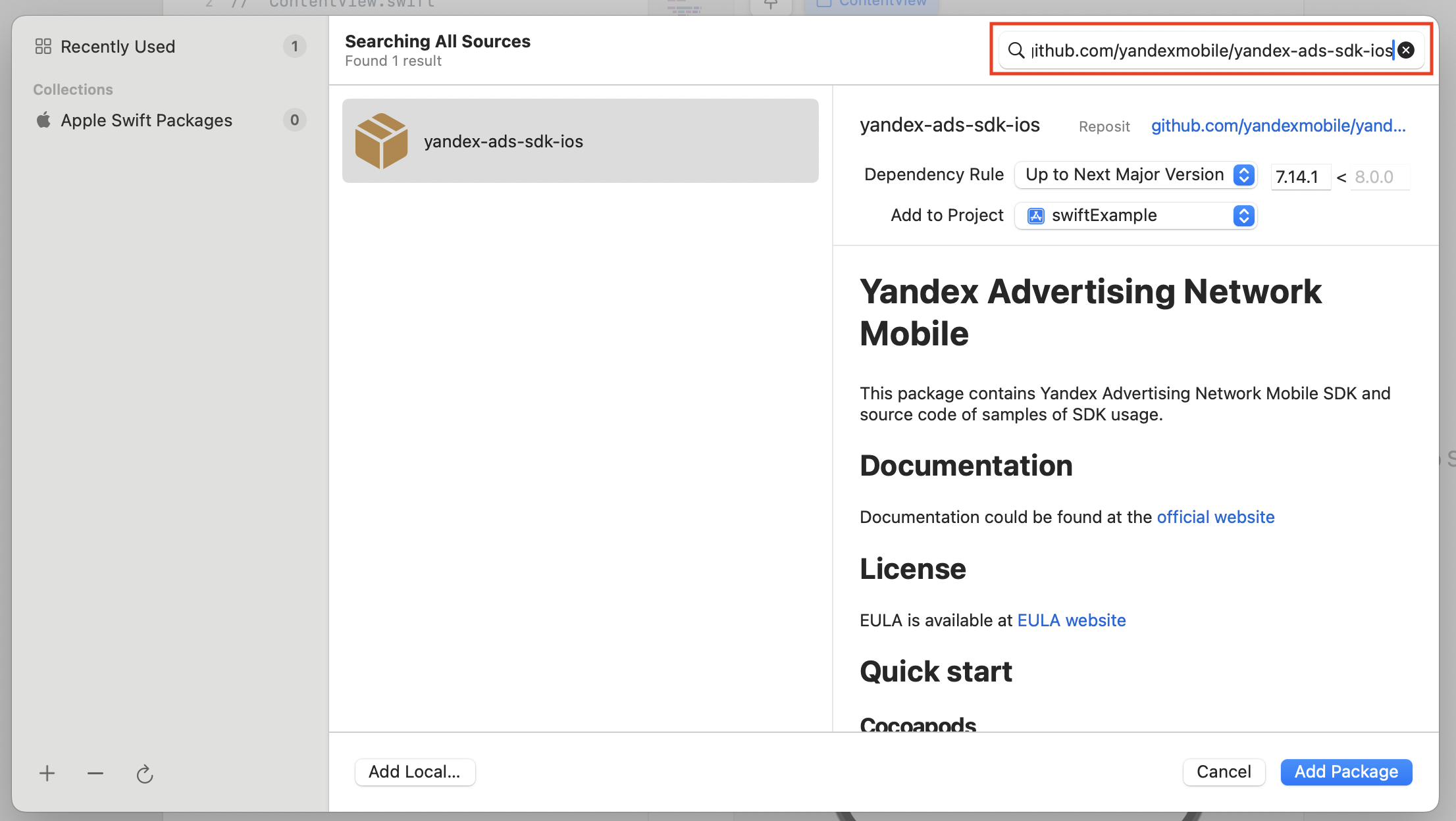Open the github.com/yandexmobile repository link

point(1278,126)
